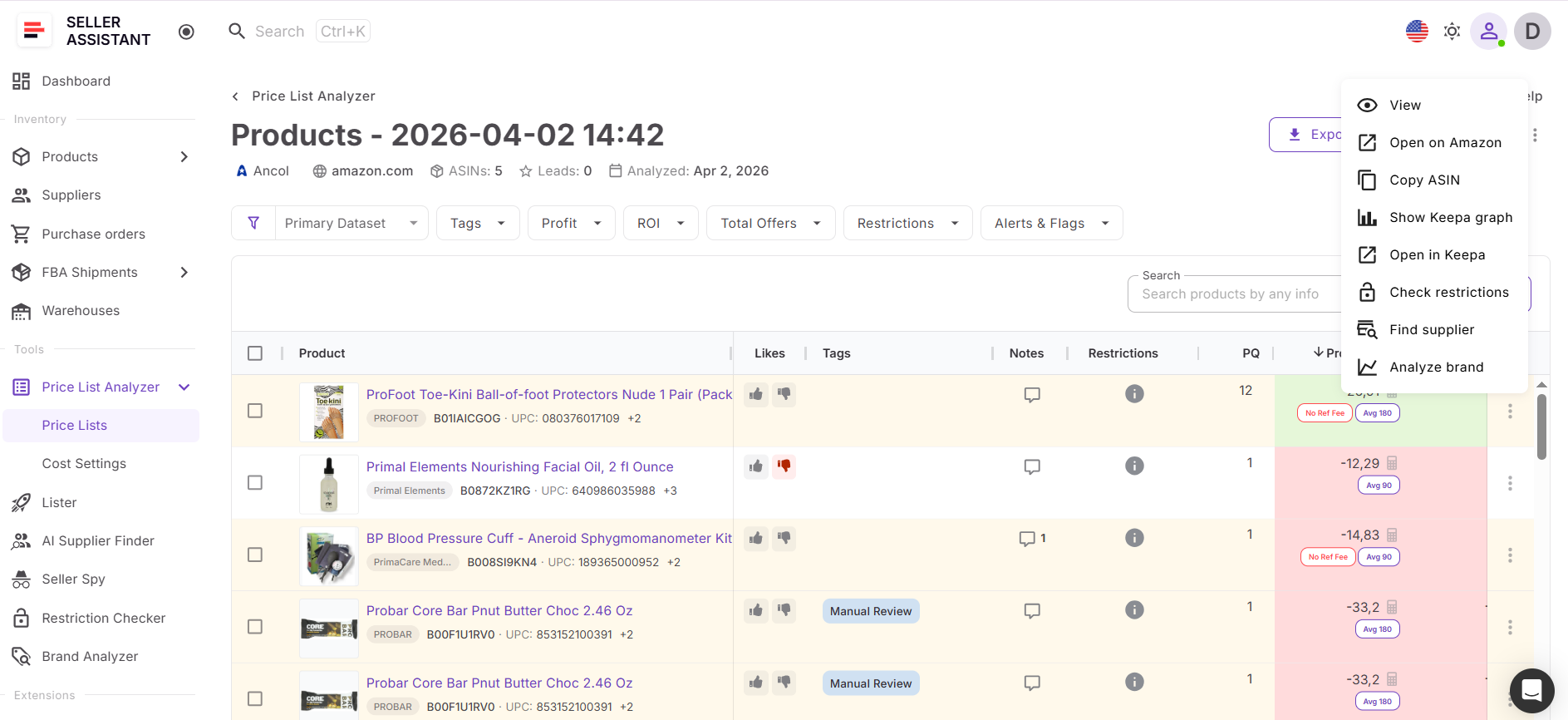Open the Profit filter dropdown
Image resolution: width=1568 pixels, height=720 pixels.
pos(572,223)
